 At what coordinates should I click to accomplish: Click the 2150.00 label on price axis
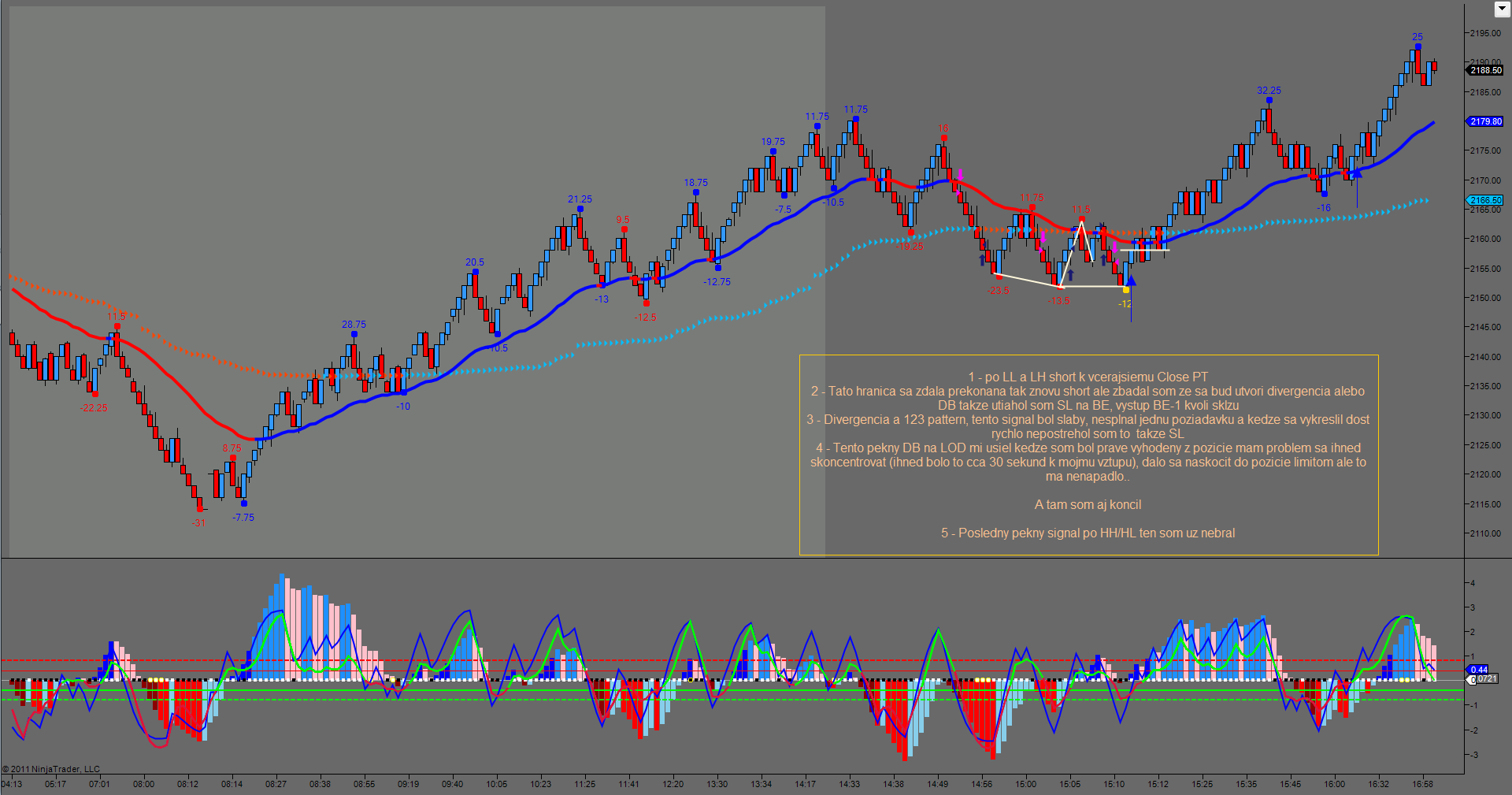1485,298
